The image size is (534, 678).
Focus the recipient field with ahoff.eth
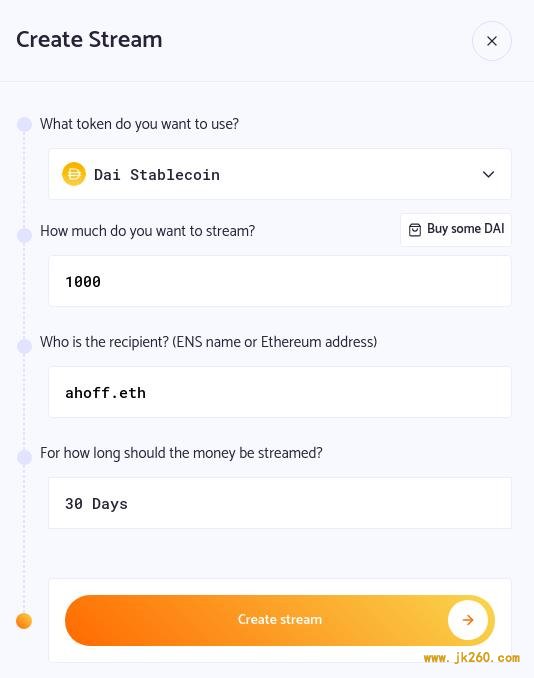point(280,392)
